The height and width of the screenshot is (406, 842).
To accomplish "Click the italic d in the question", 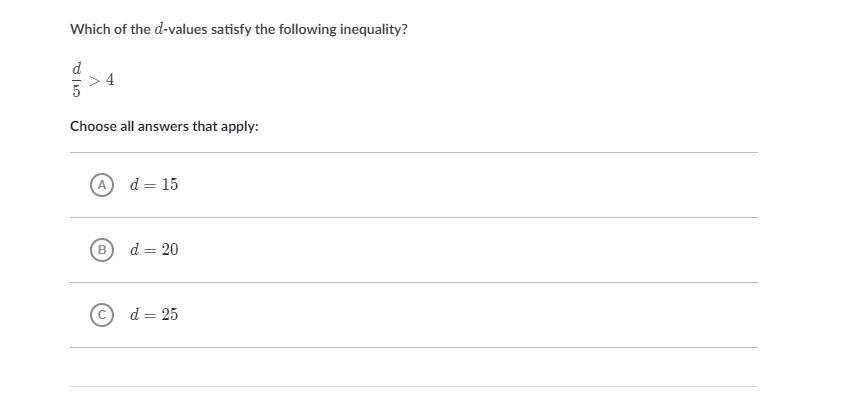I will click(x=158, y=29).
